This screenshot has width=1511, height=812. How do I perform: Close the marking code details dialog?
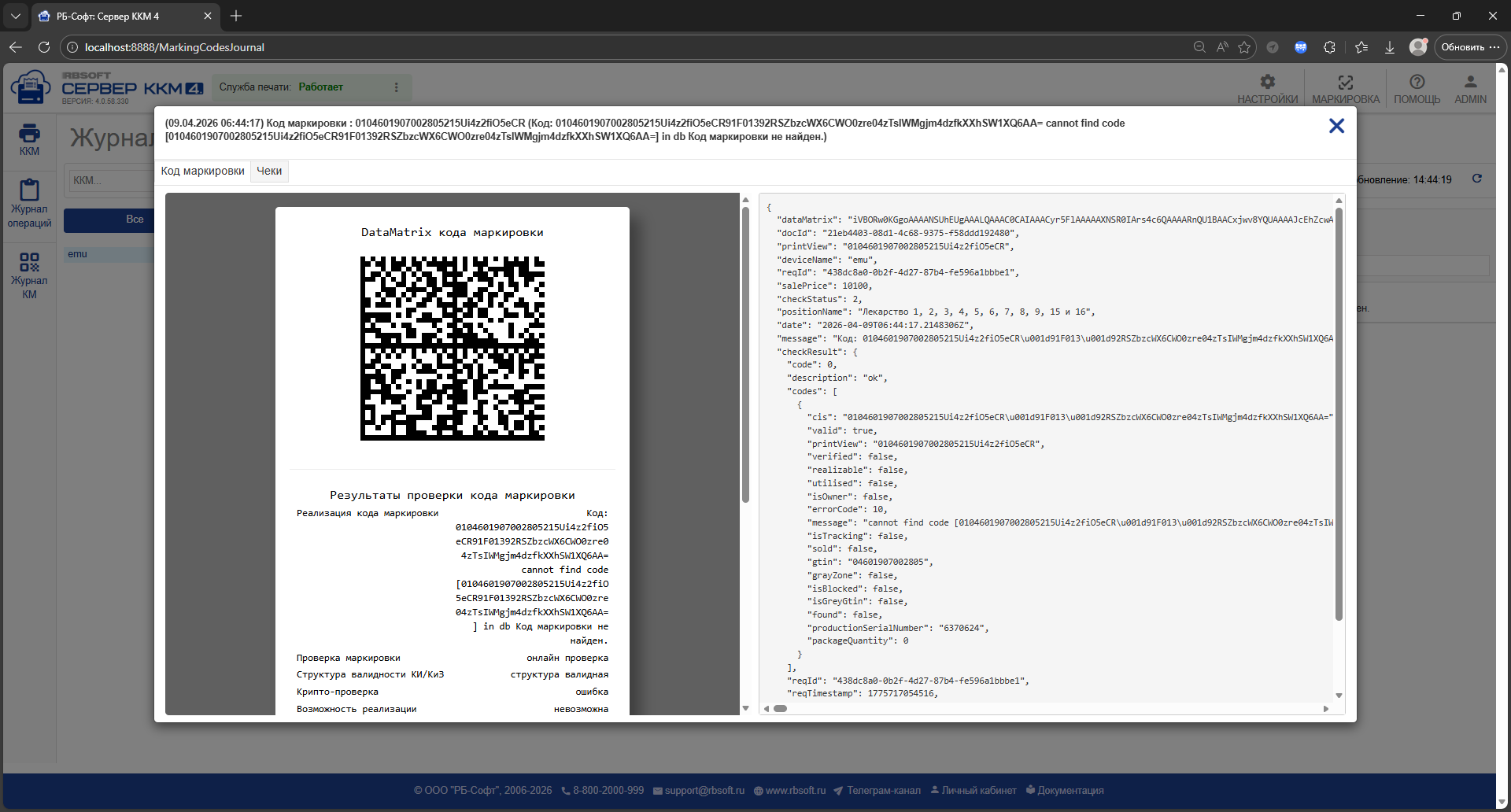pos(1336,126)
